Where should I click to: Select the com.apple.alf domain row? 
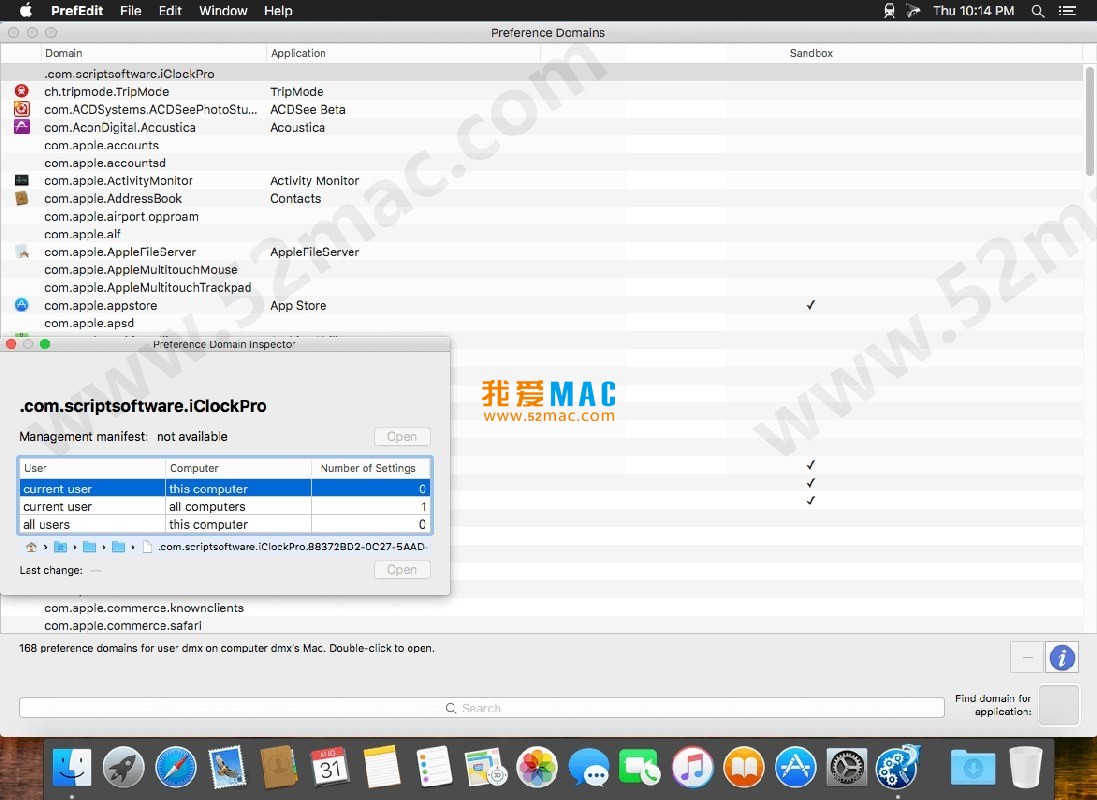[542, 234]
